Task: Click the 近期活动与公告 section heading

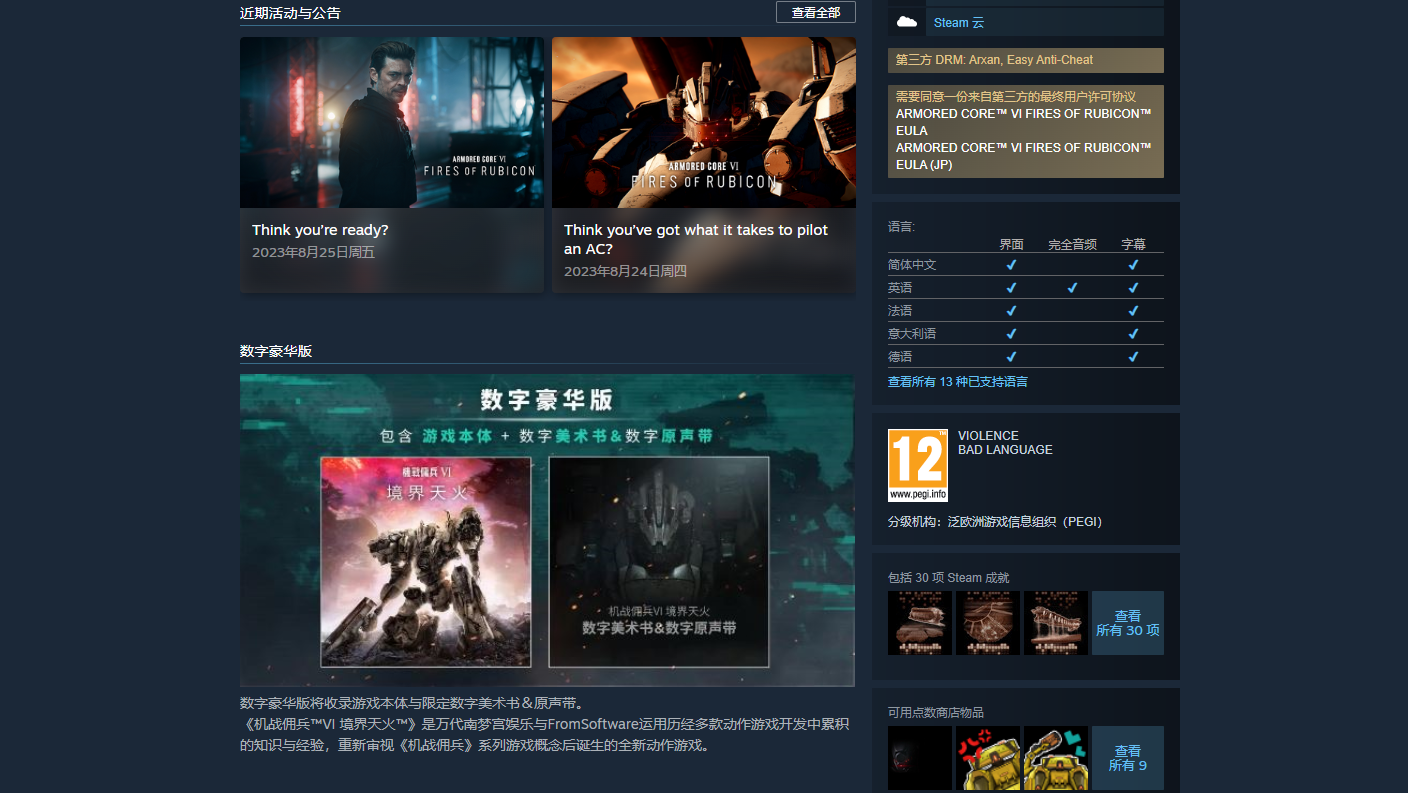Action: [x=290, y=13]
